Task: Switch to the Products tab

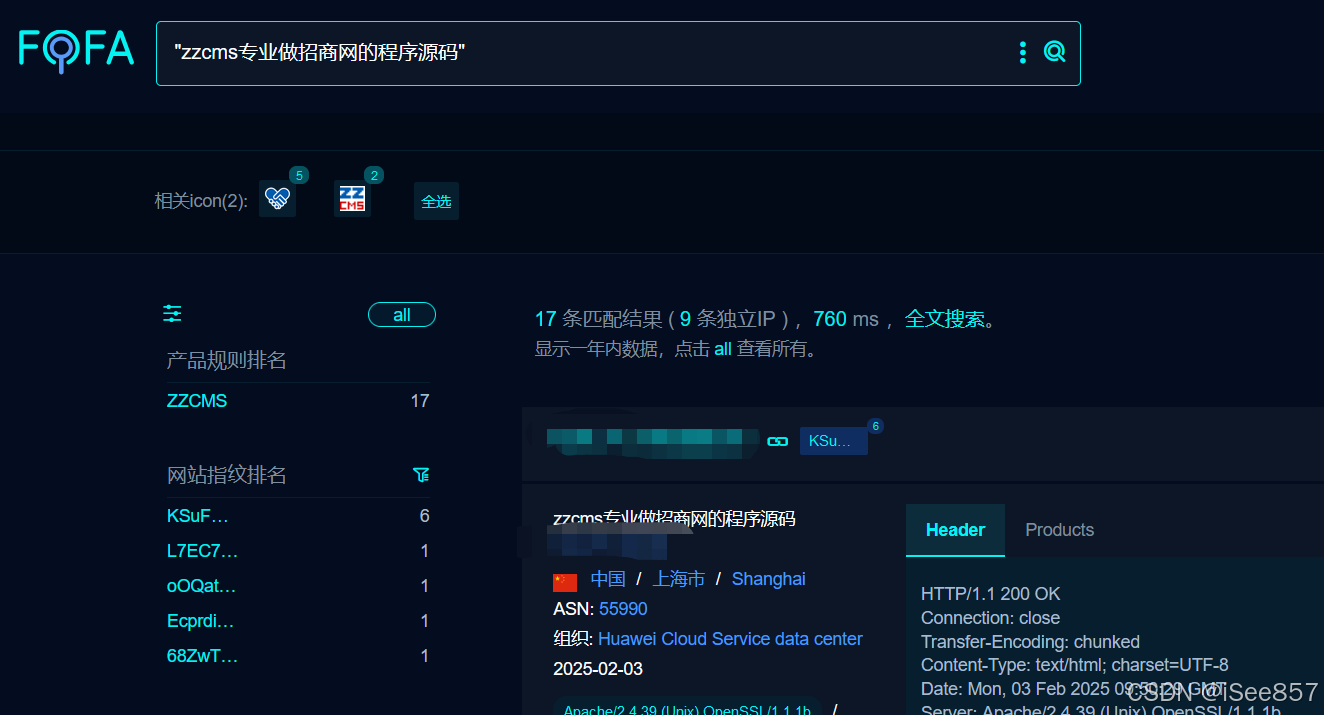Action: click(1059, 530)
